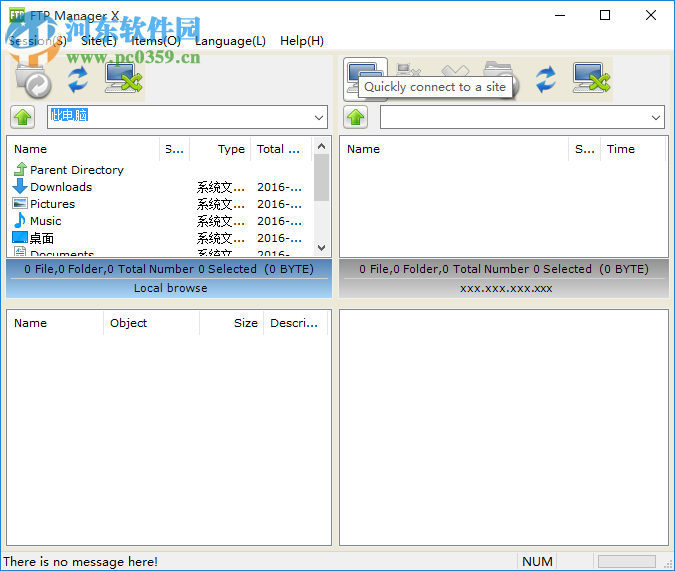Screen dimensions: 675x571
Task: Click the remote toolbar folder icon
Action: tap(499, 70)
